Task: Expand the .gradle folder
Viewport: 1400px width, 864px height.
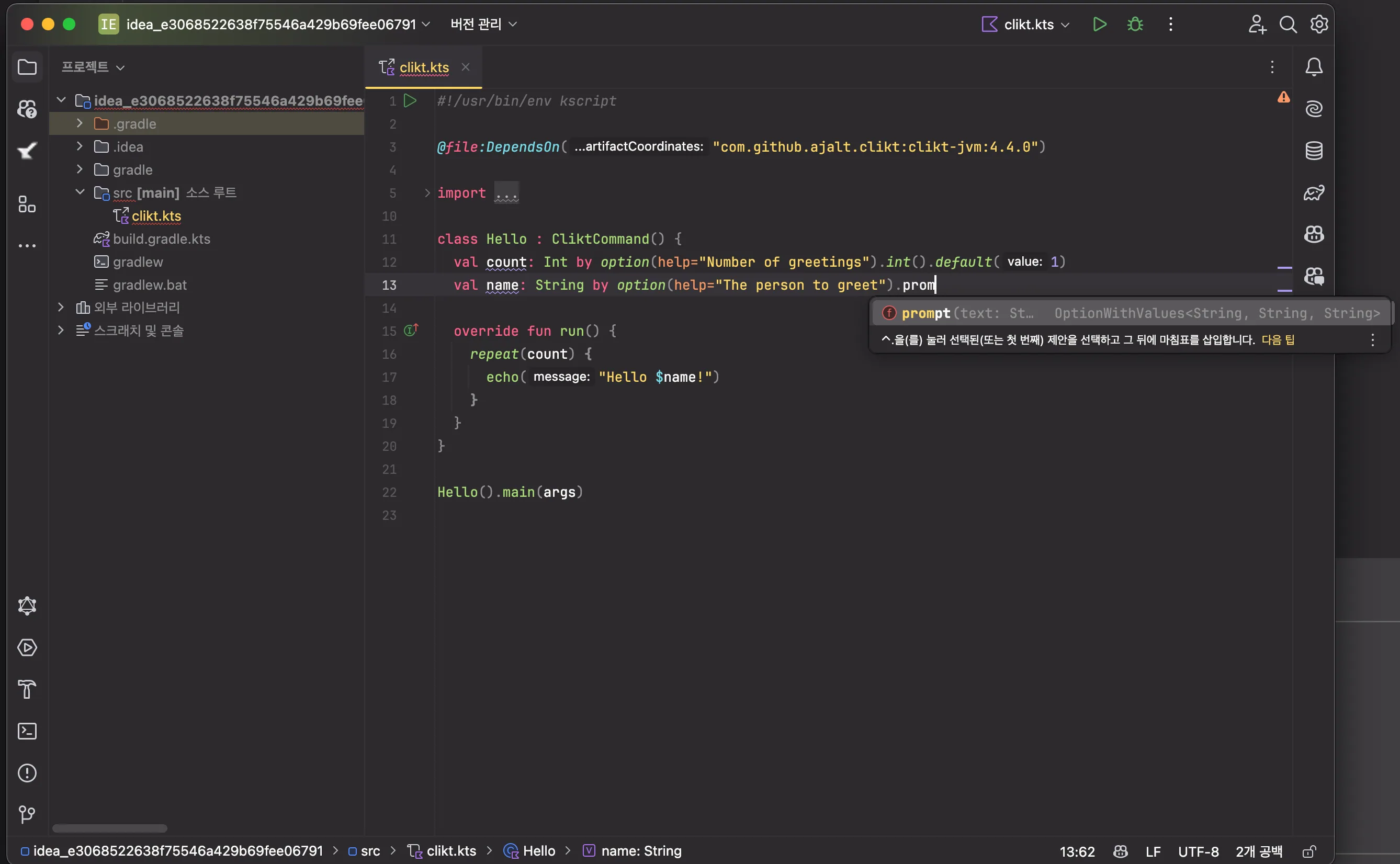Action: pyautogui.click(x=80, y=123)
